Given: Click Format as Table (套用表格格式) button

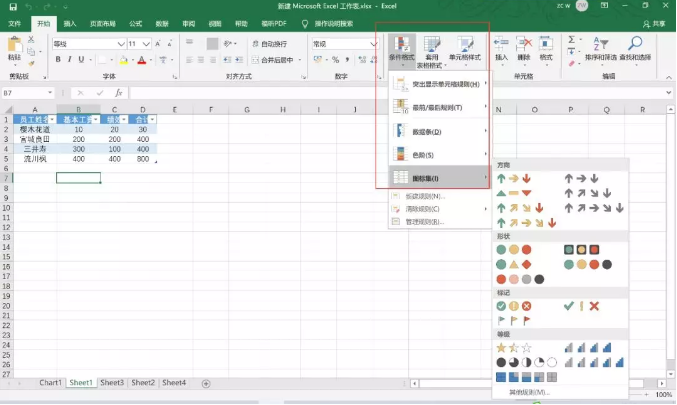Looking at the screenshot, I should (431, 52).
